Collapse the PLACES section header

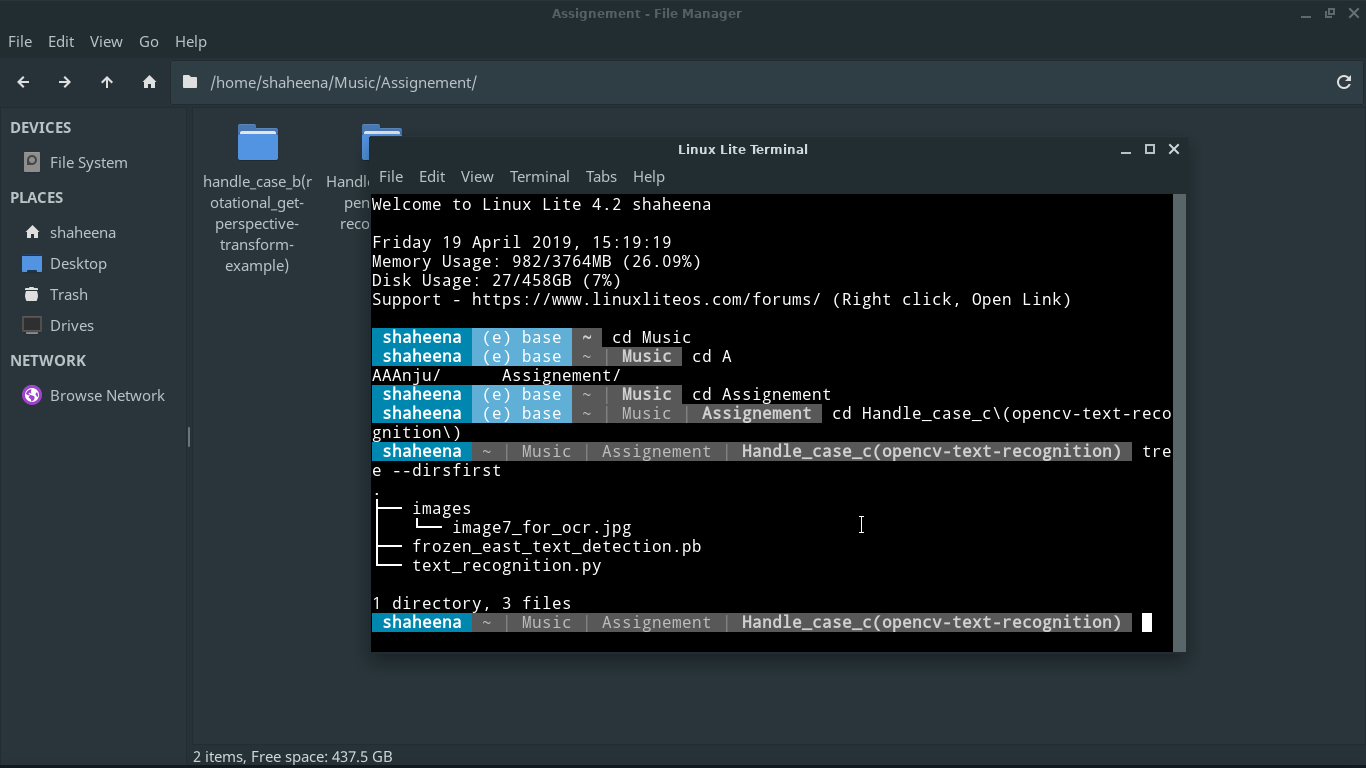pyautogui.click(x=36, y=197)
